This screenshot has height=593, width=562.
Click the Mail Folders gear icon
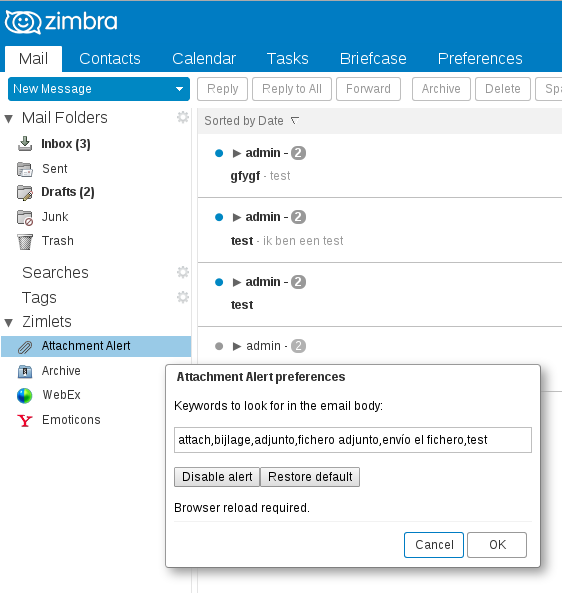[x=183, y=117]
